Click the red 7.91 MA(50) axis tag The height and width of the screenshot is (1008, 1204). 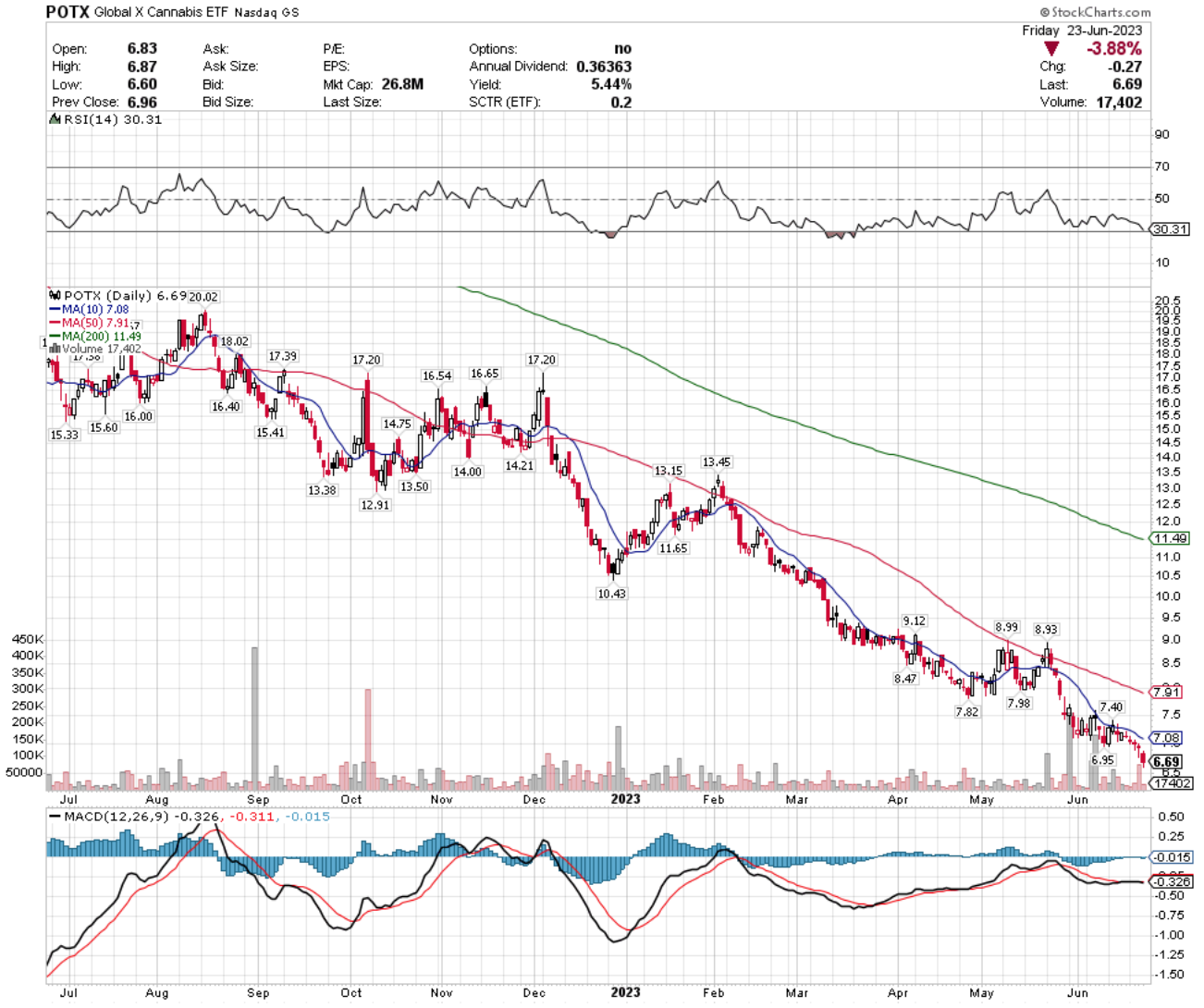click(1166, 692)
